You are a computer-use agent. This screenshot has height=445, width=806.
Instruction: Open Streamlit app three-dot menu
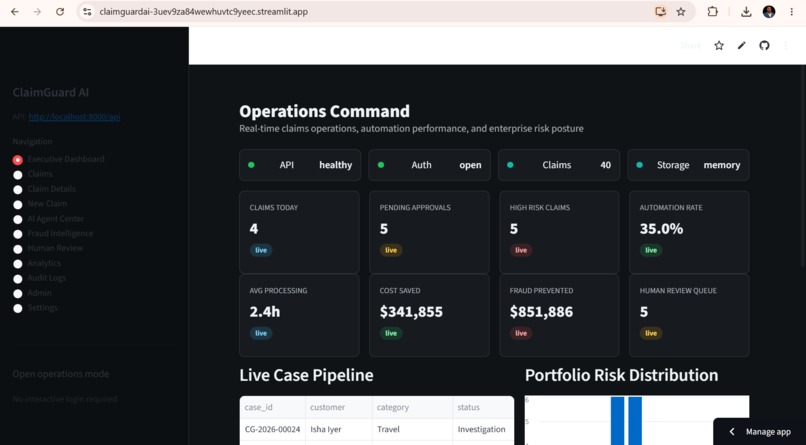coord(786,46)
